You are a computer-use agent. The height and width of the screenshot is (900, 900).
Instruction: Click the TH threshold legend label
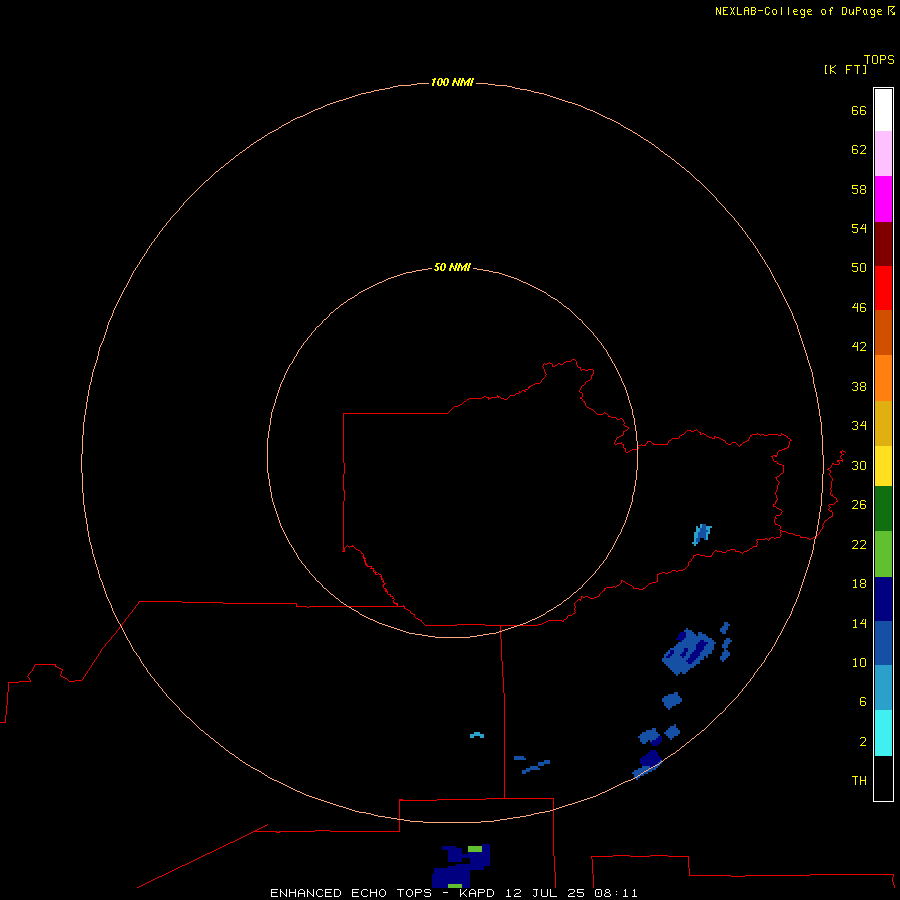pyautogui.click(x=859, y=780)
